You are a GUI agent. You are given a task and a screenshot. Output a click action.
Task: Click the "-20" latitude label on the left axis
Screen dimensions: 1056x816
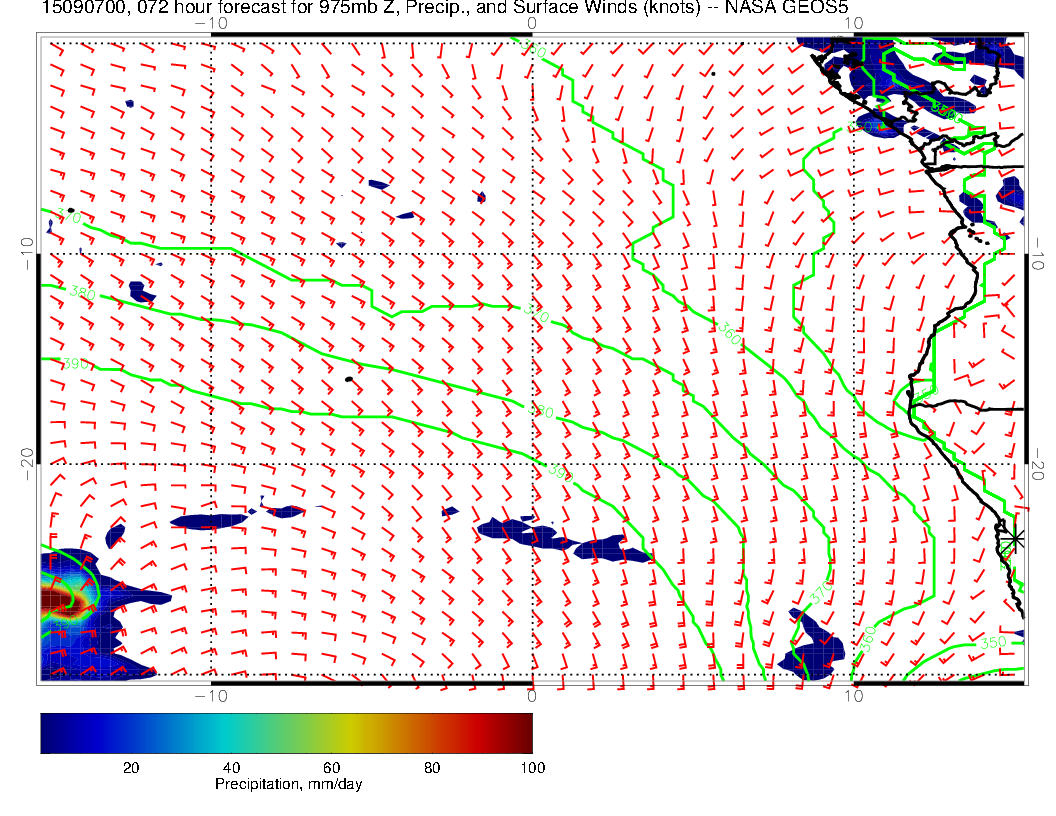coord(27,465)
